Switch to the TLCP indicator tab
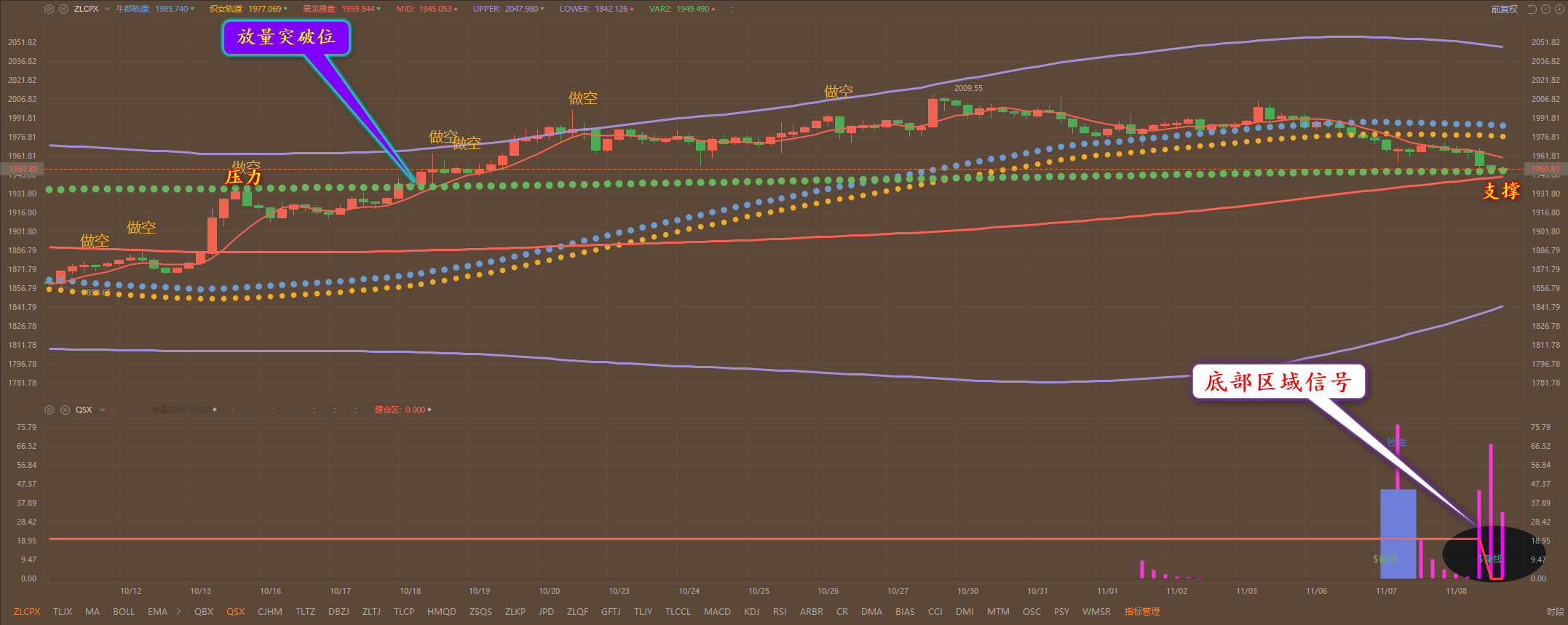 (404, 612)
